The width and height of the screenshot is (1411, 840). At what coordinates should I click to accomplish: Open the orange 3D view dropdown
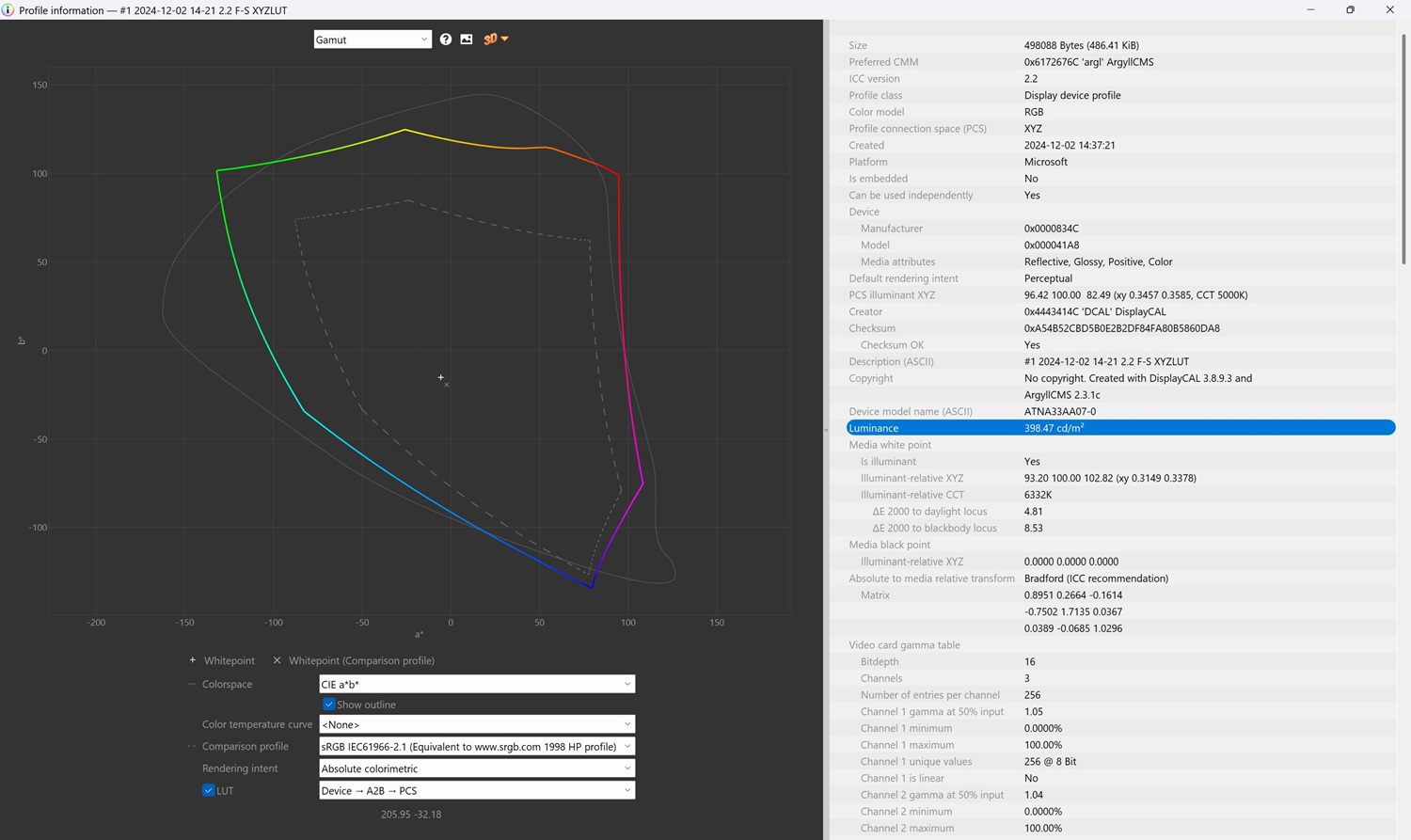click(x=496, y=40)
